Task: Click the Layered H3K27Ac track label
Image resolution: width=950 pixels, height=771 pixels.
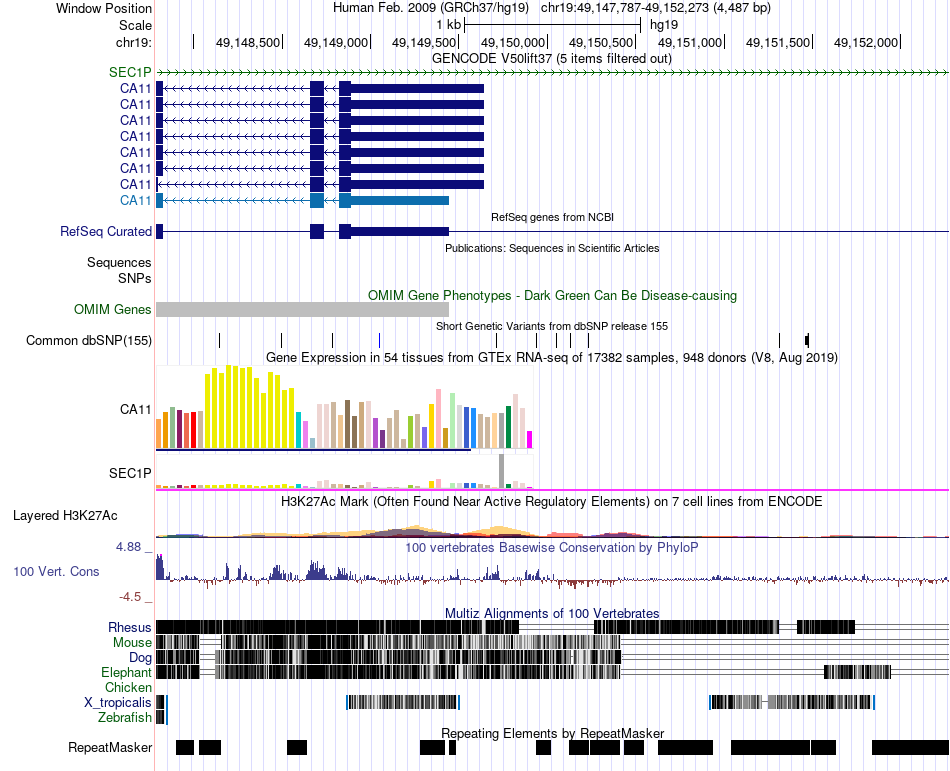Action: pyautogui.click(x=65, y=515)
